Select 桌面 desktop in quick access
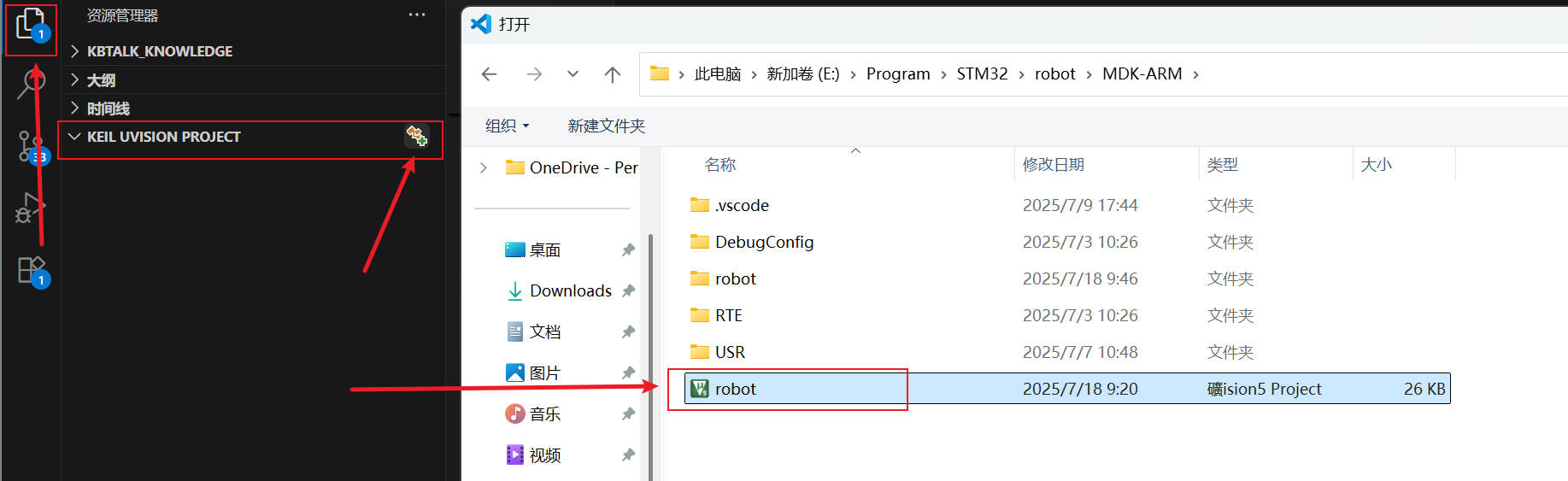 tap(533, 249)
